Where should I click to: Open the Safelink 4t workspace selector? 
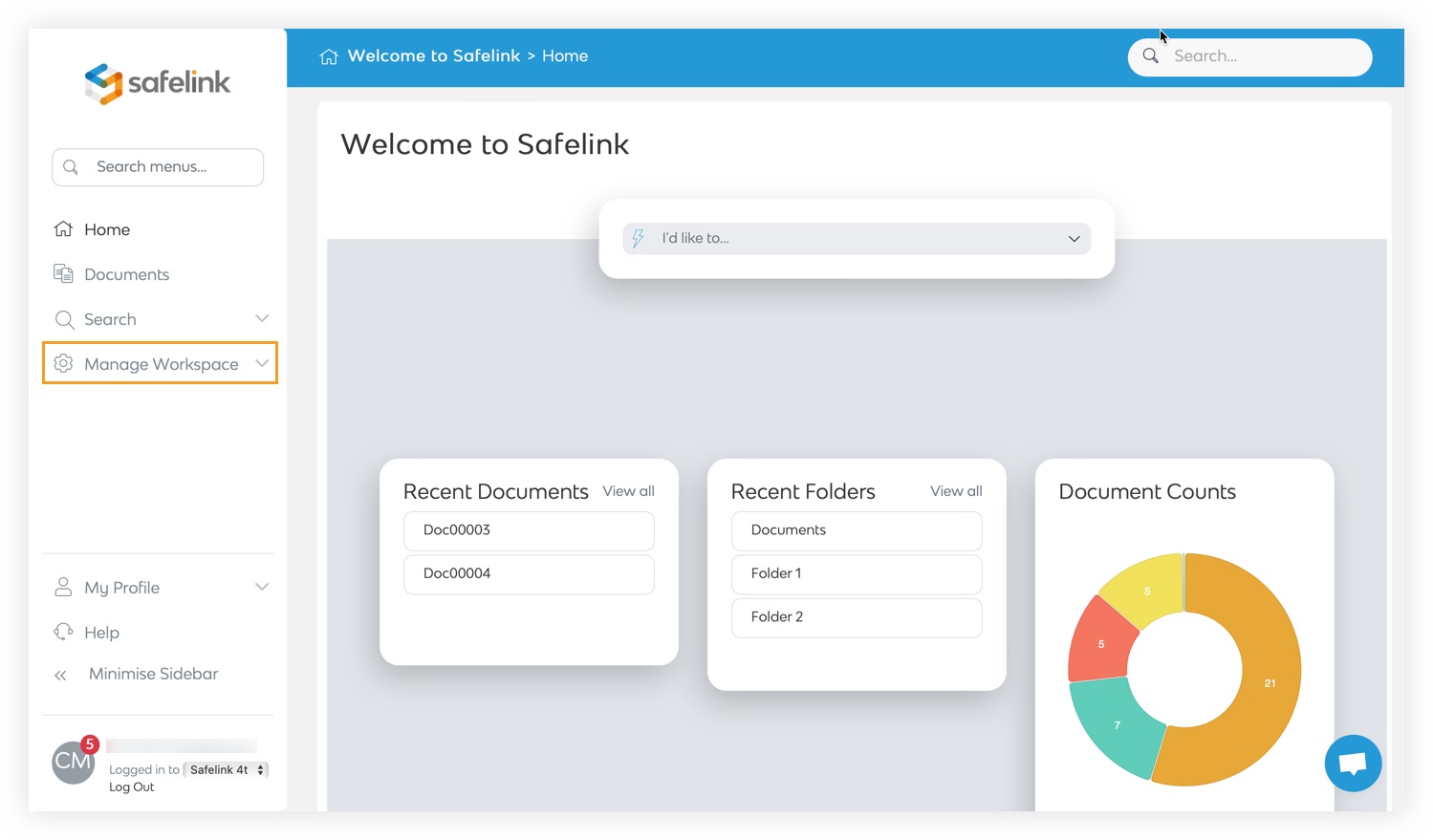coord(227,769)
